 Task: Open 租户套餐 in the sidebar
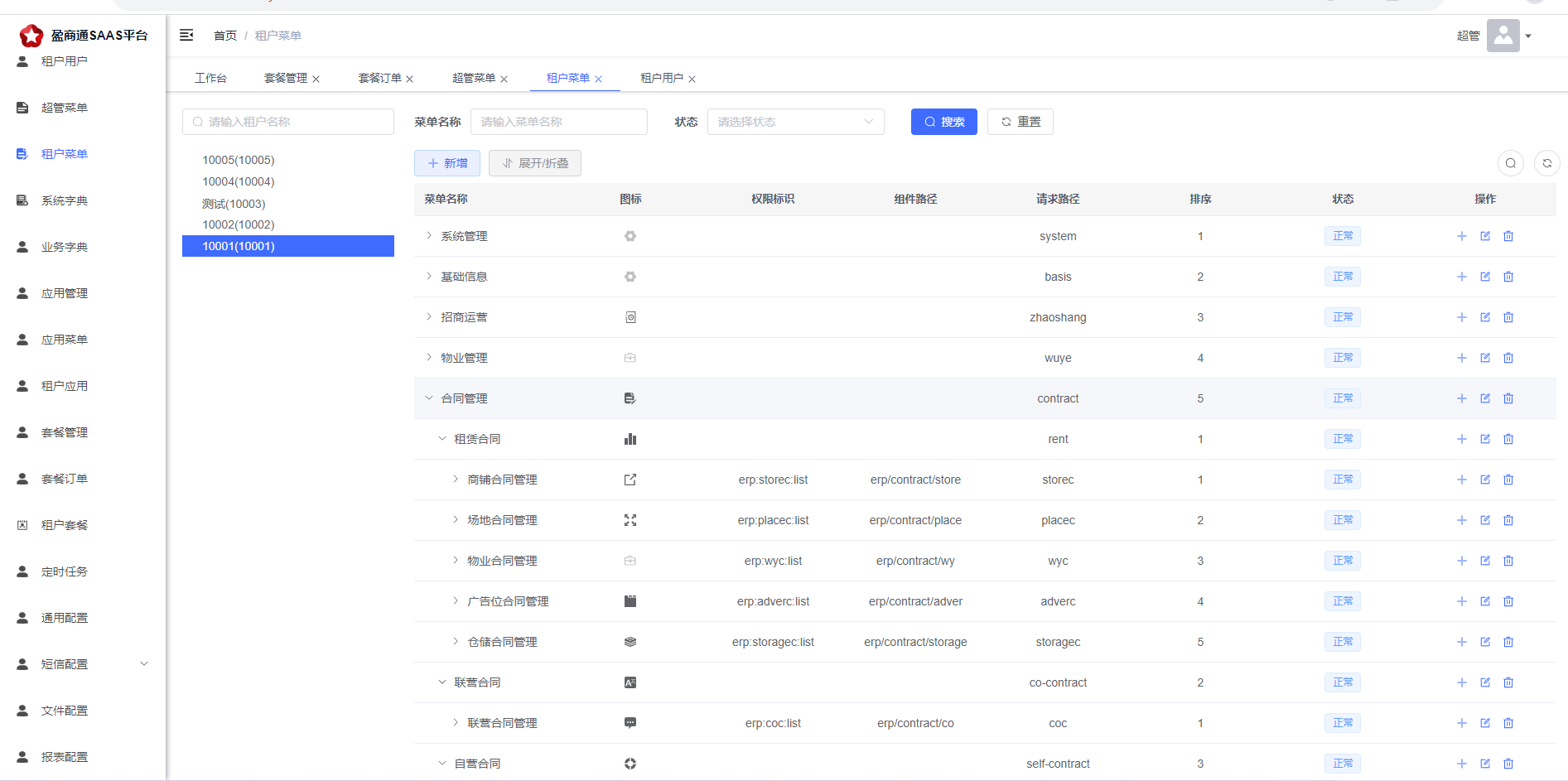tap(65, 525)
